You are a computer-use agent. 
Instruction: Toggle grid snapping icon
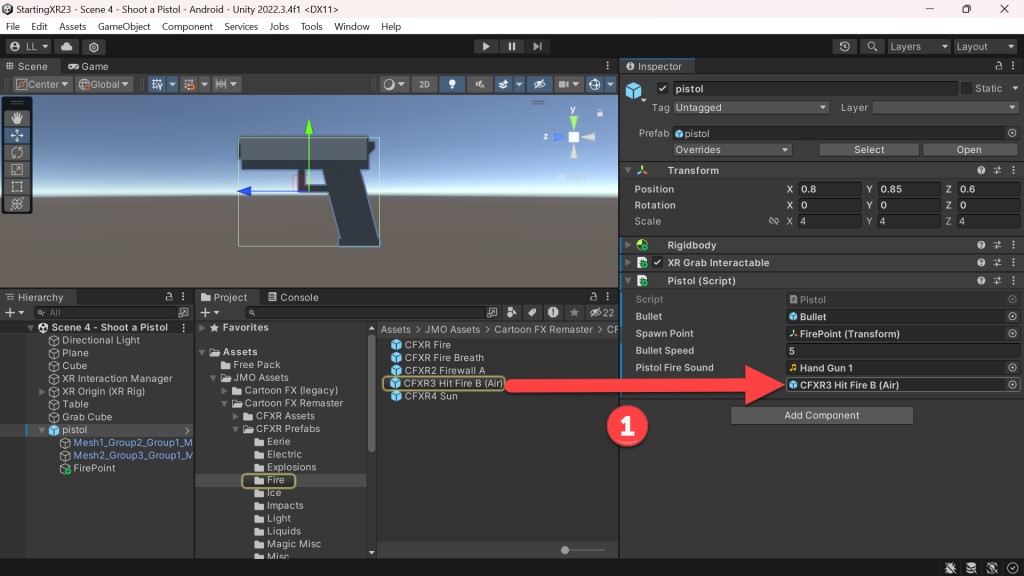[157, 84]
